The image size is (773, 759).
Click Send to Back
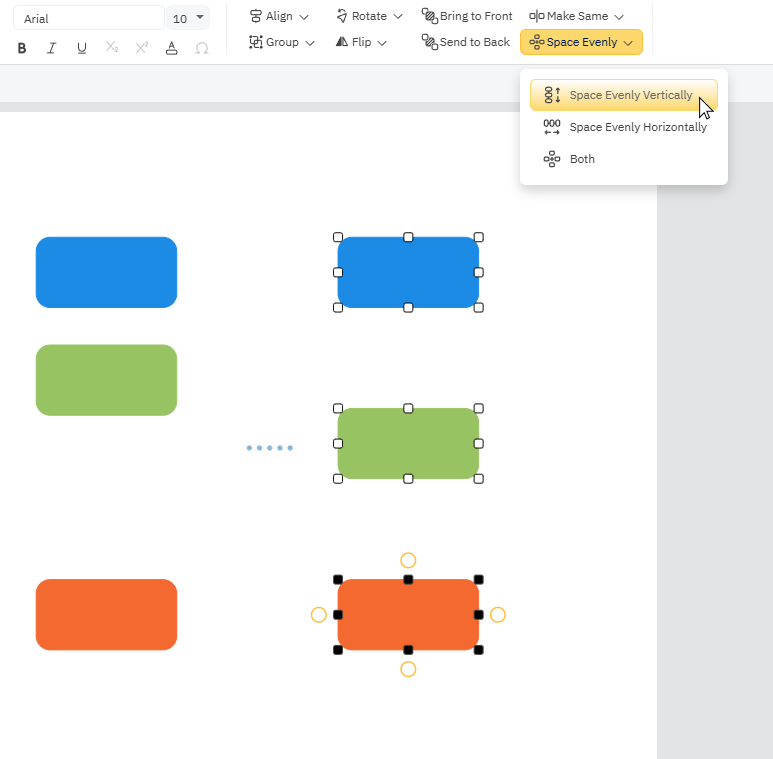(466, 42)
